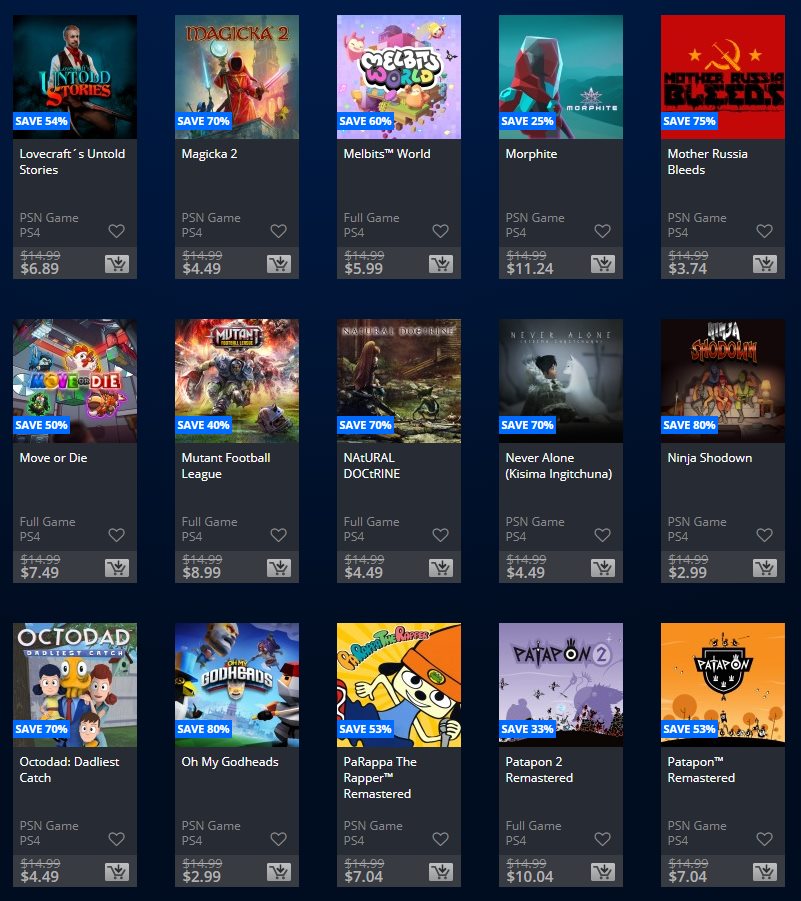Wishlist Lovecraft's Untold Stories with heart

click(117, 231)
